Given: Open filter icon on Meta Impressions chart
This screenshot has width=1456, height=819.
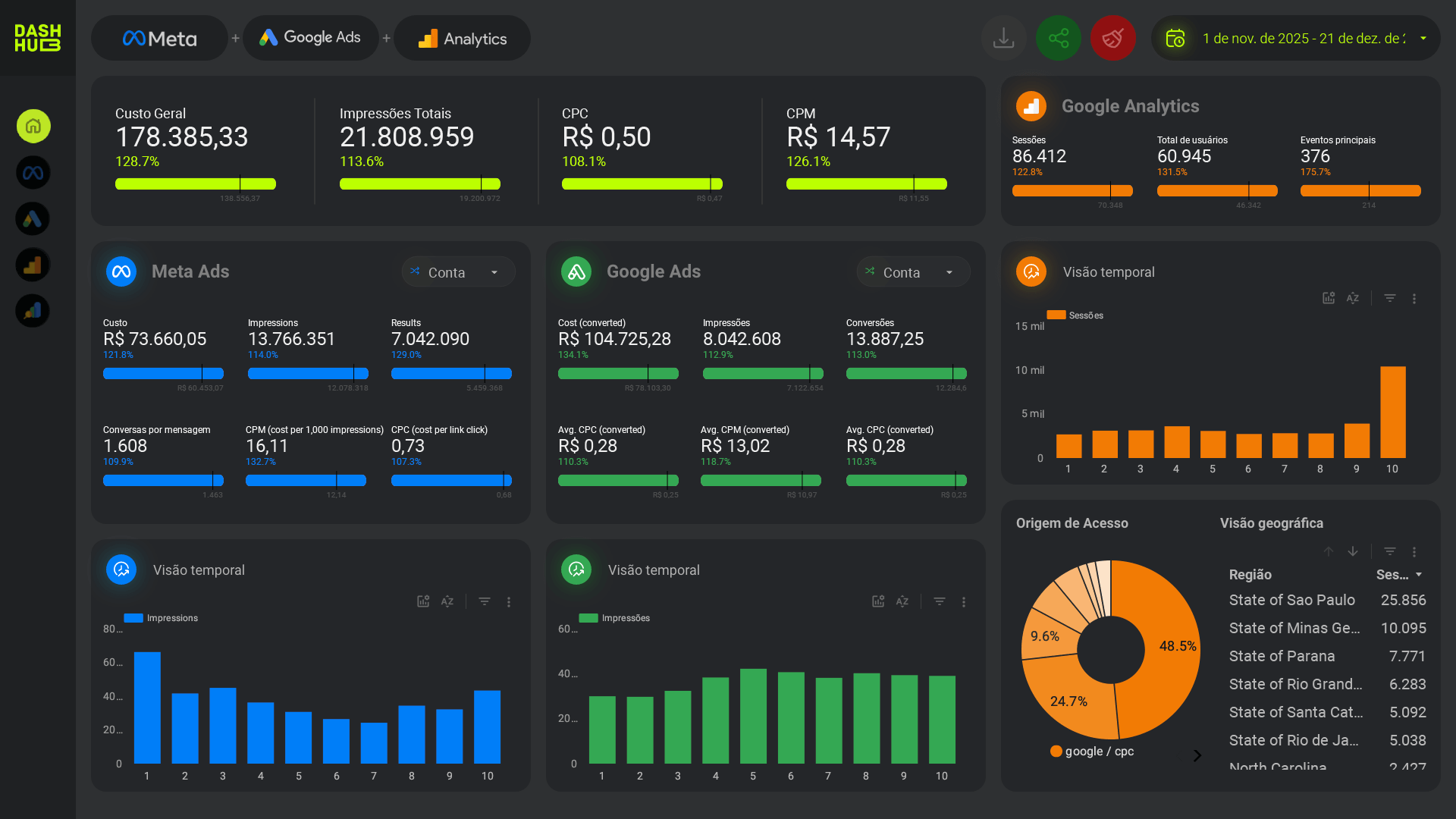Looking at the screenshot, I should (485, 601).
